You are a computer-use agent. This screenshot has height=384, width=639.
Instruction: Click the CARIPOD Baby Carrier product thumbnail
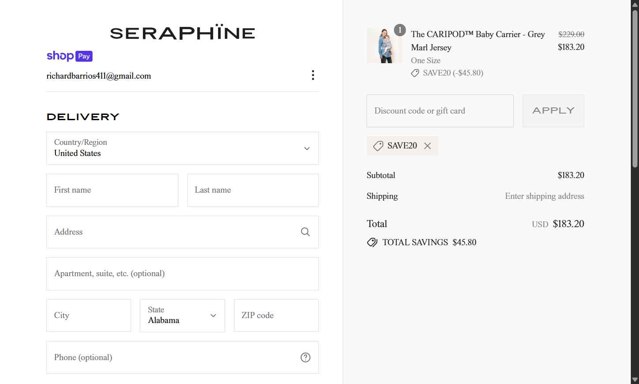(x=384, y=46)
